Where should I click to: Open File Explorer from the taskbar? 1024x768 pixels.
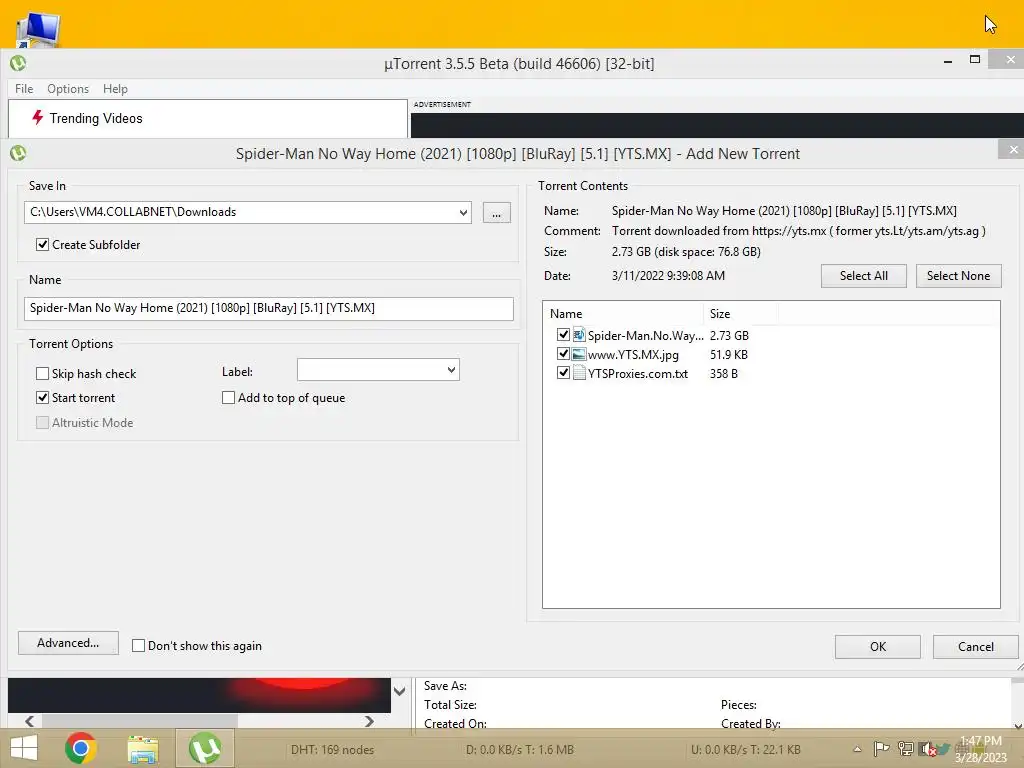click(143, 749)
